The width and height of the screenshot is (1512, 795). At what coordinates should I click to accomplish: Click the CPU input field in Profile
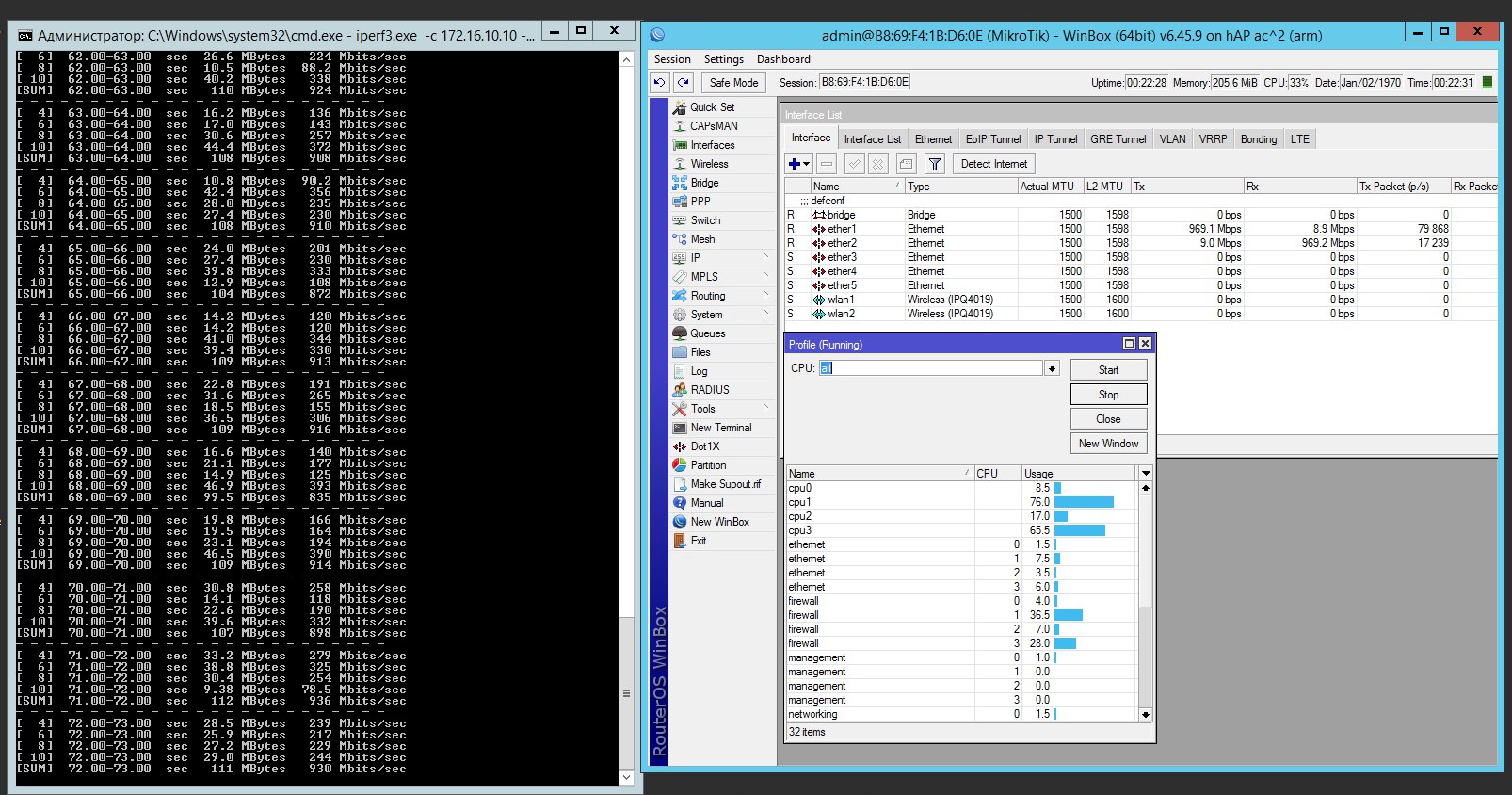pos(930,368)
